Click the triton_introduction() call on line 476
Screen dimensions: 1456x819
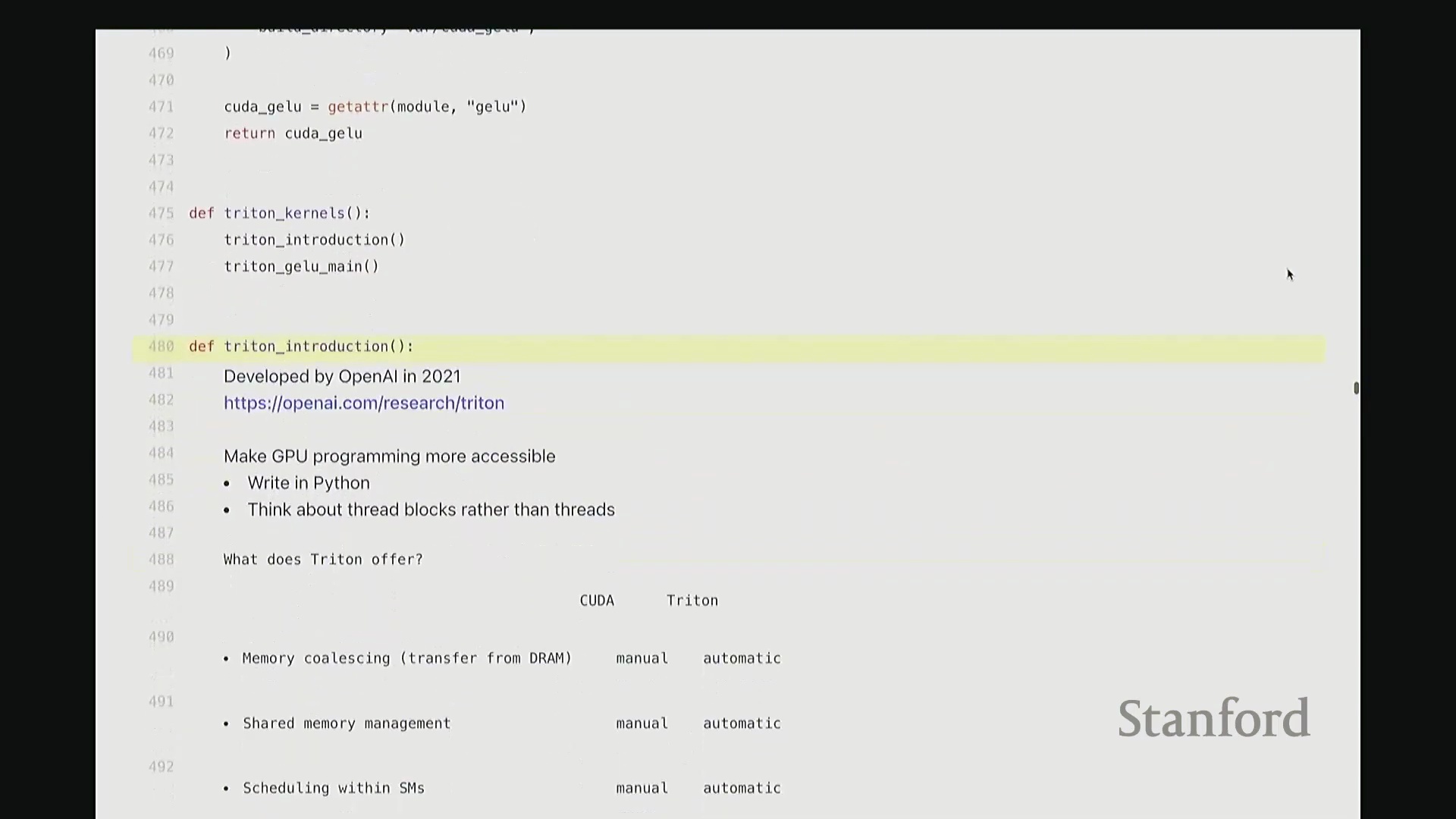[314, 240]
